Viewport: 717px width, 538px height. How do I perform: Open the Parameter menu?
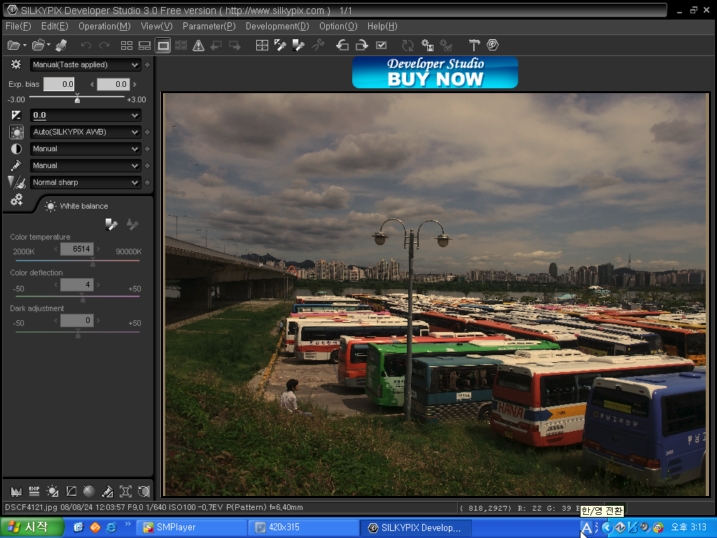pos(209,26)
